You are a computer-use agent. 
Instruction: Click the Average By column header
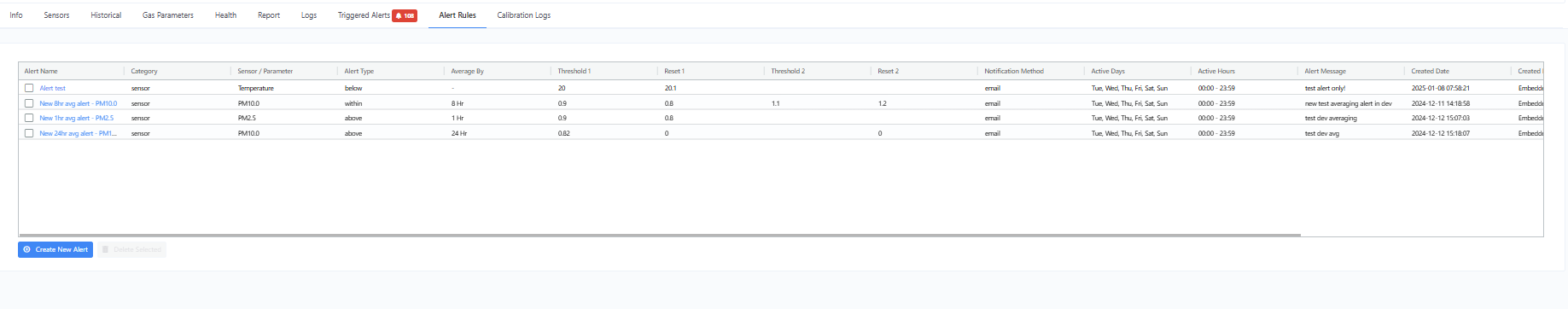pos(467,71)
